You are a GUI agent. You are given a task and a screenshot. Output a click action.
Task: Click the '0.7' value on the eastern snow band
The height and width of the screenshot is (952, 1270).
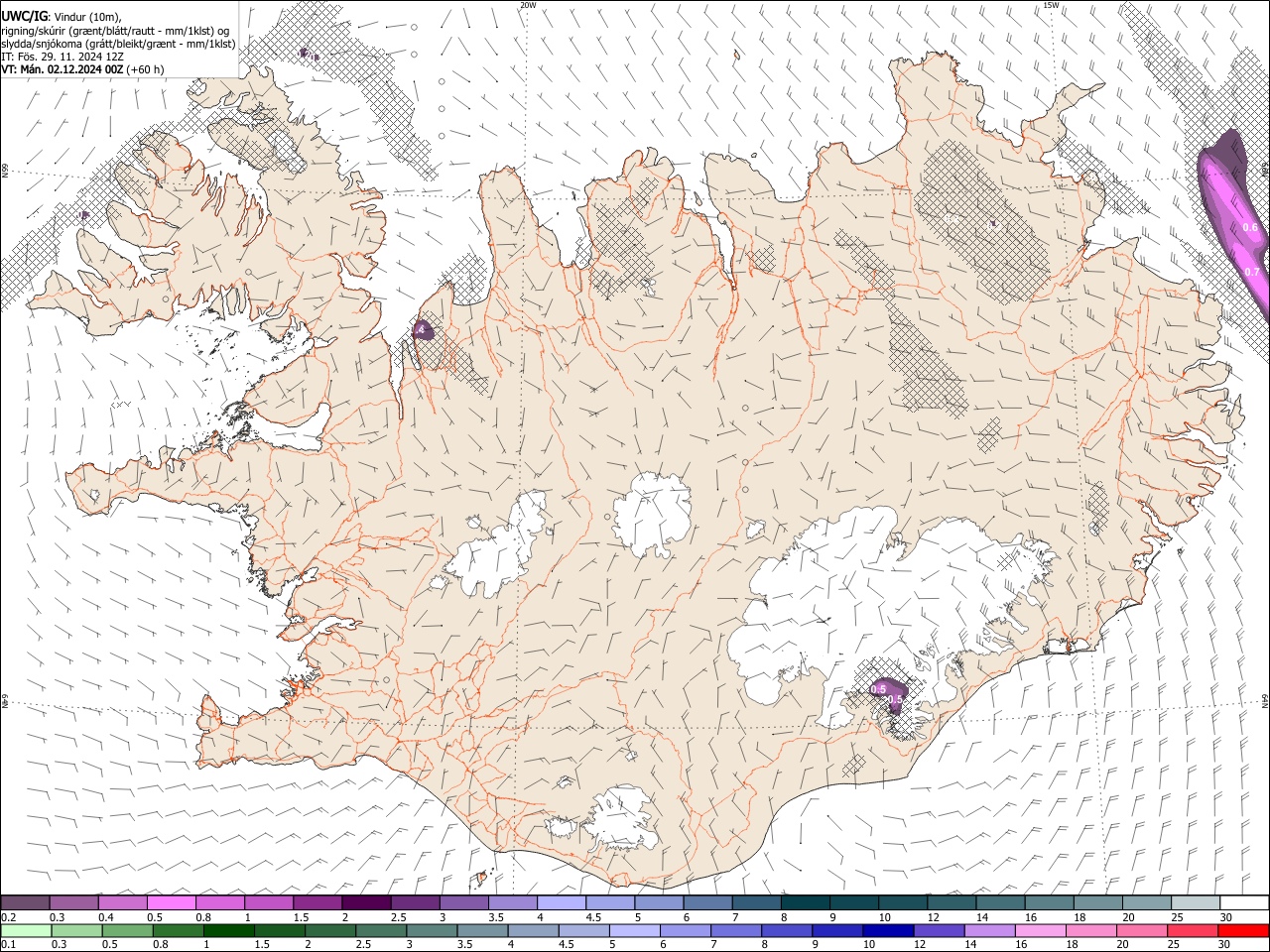[1252, 272]
